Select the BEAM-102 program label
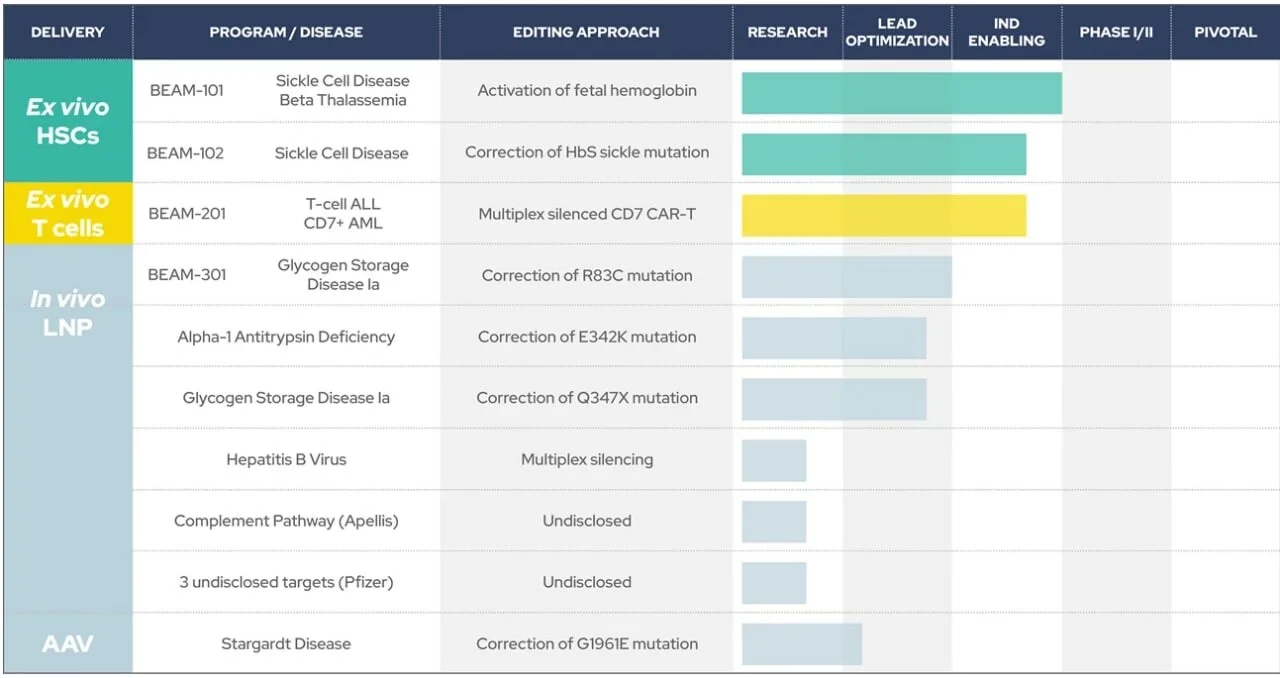 point(186,153)
